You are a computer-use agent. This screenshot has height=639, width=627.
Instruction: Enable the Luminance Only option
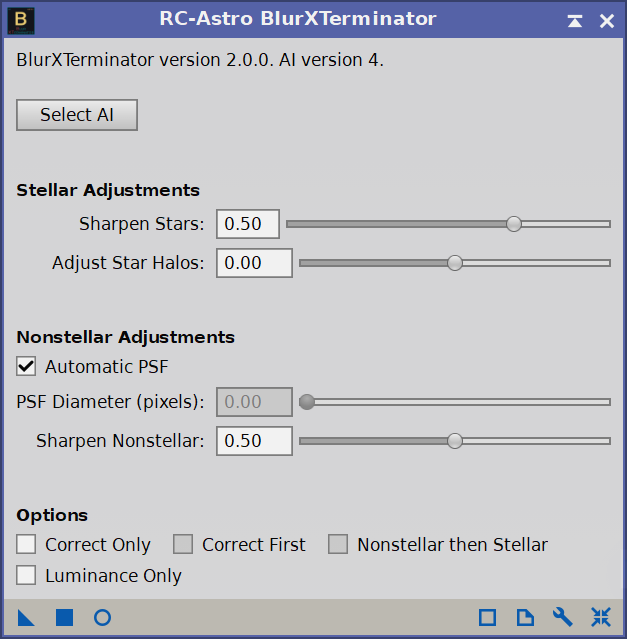point(26,575)
